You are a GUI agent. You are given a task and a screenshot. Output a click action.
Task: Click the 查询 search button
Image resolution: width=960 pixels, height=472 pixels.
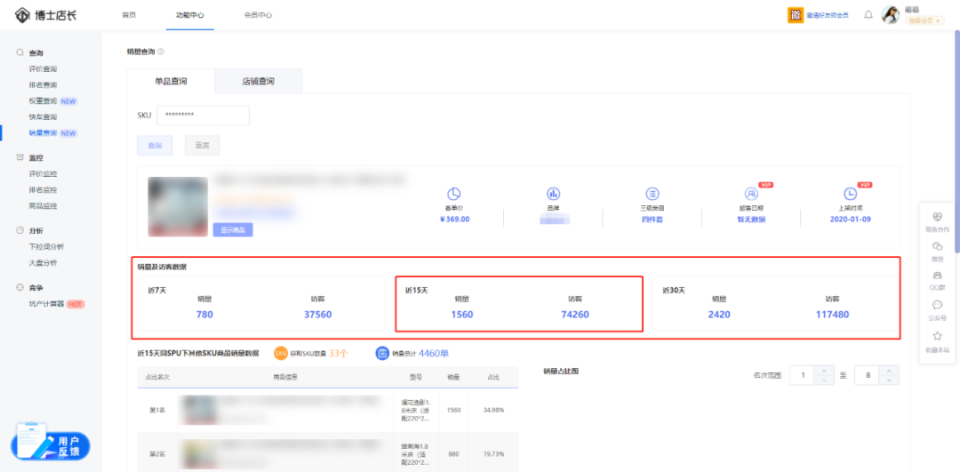coord(155,145)
